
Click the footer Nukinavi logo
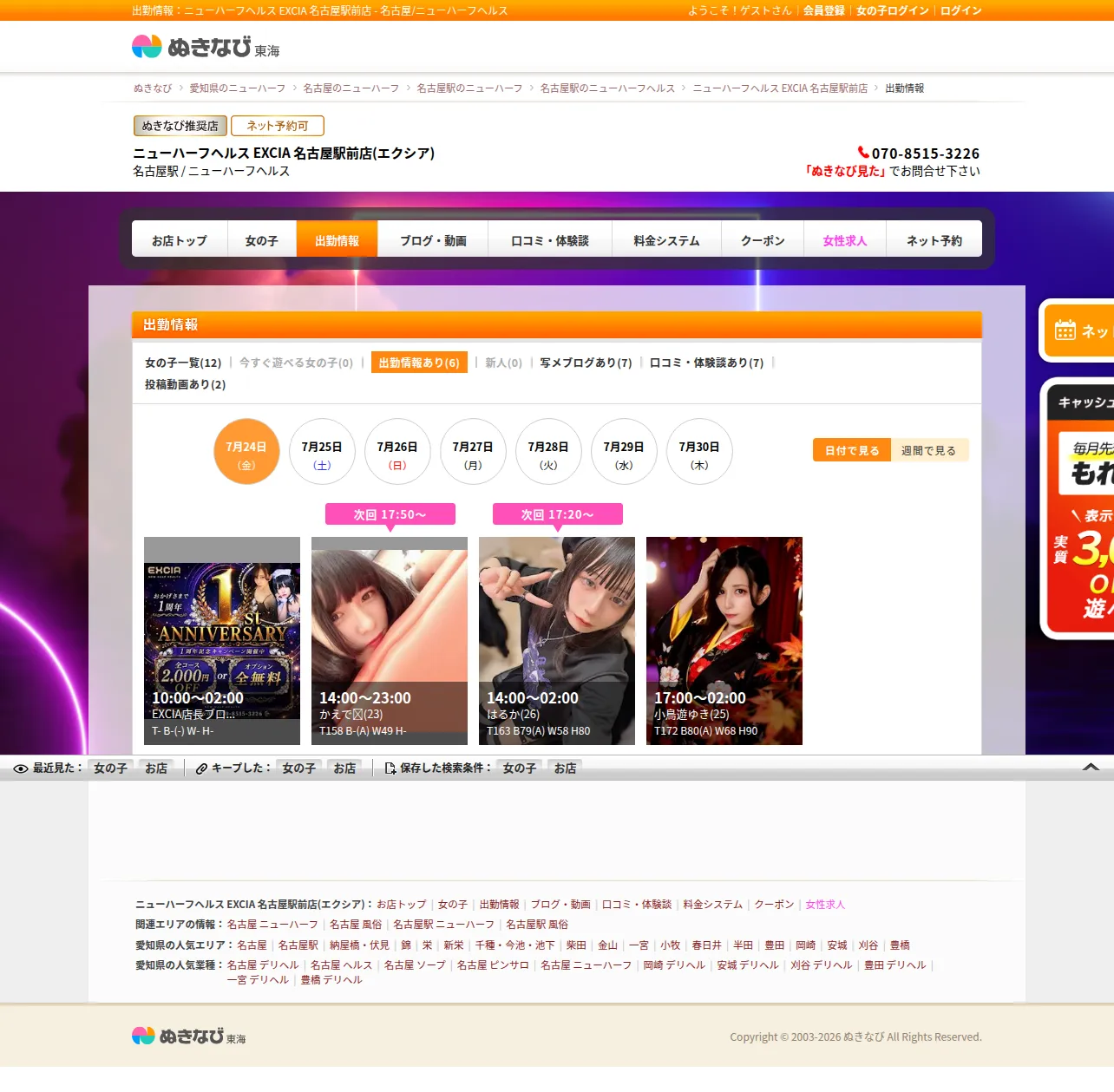point(188,1036)
